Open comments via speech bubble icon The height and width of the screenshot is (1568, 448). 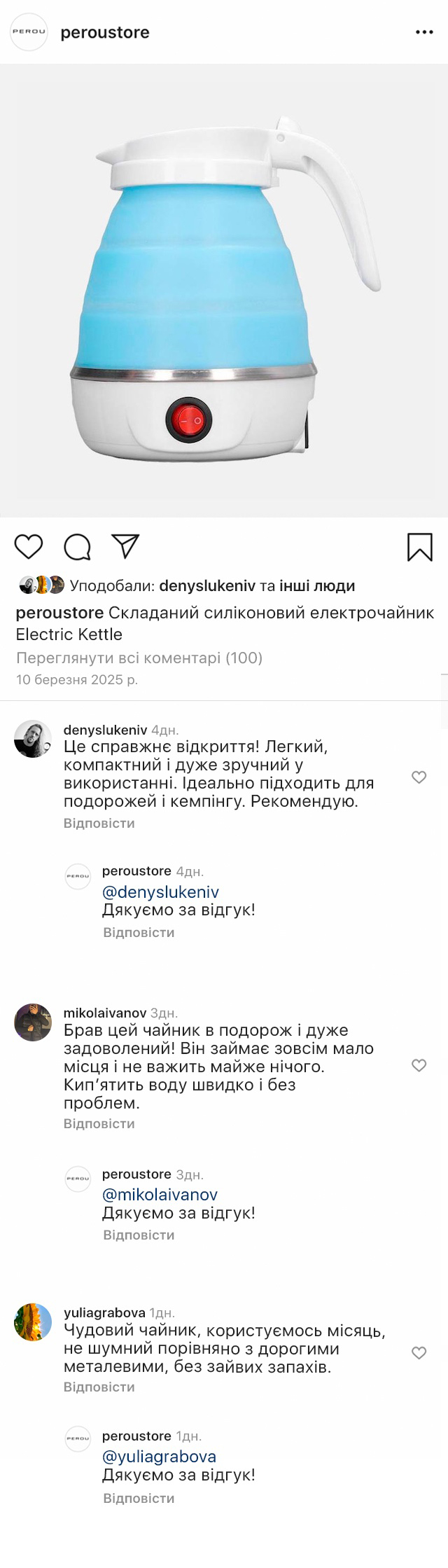77,547
